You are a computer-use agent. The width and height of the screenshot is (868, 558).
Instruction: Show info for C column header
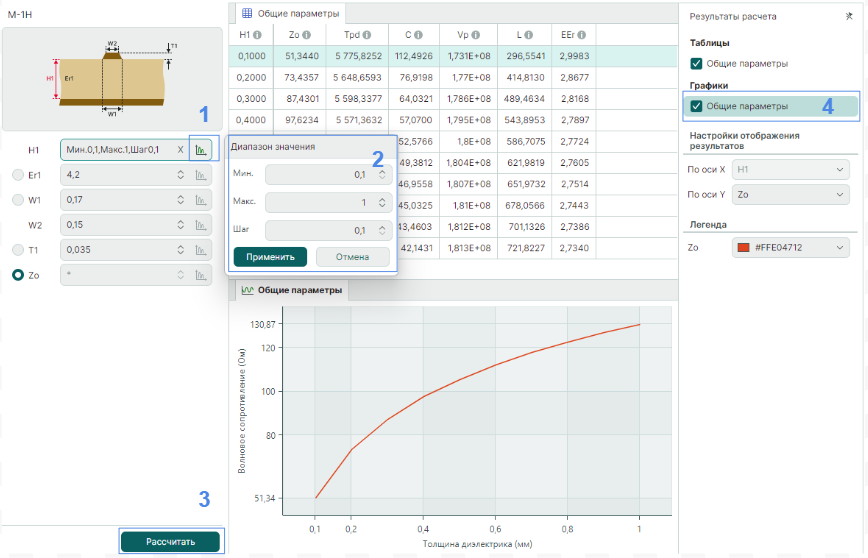pos(418,35)
